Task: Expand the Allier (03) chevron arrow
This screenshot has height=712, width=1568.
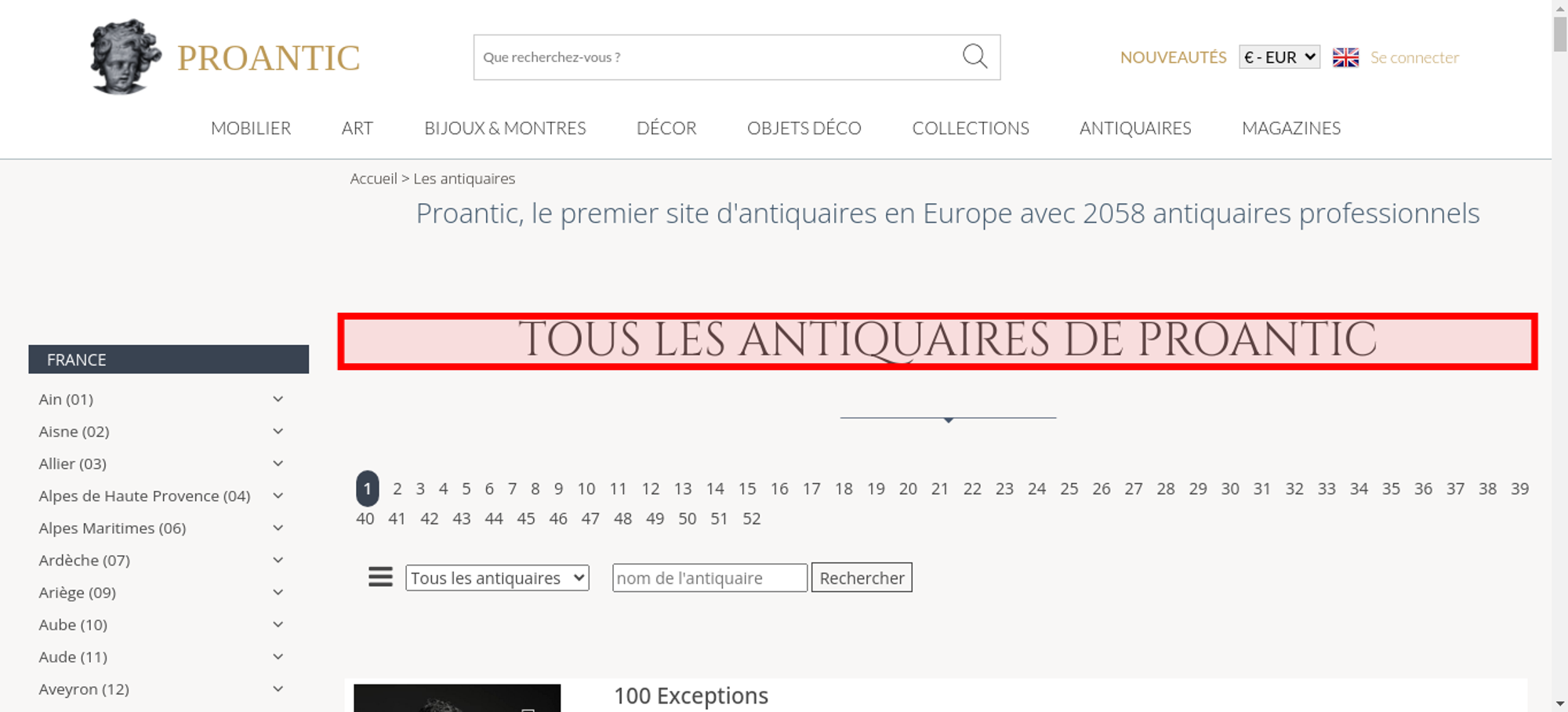Action: pos(278,463)
